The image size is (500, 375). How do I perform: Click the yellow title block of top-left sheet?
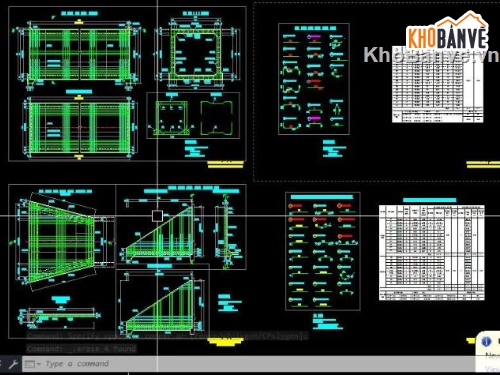pos(226,164)
